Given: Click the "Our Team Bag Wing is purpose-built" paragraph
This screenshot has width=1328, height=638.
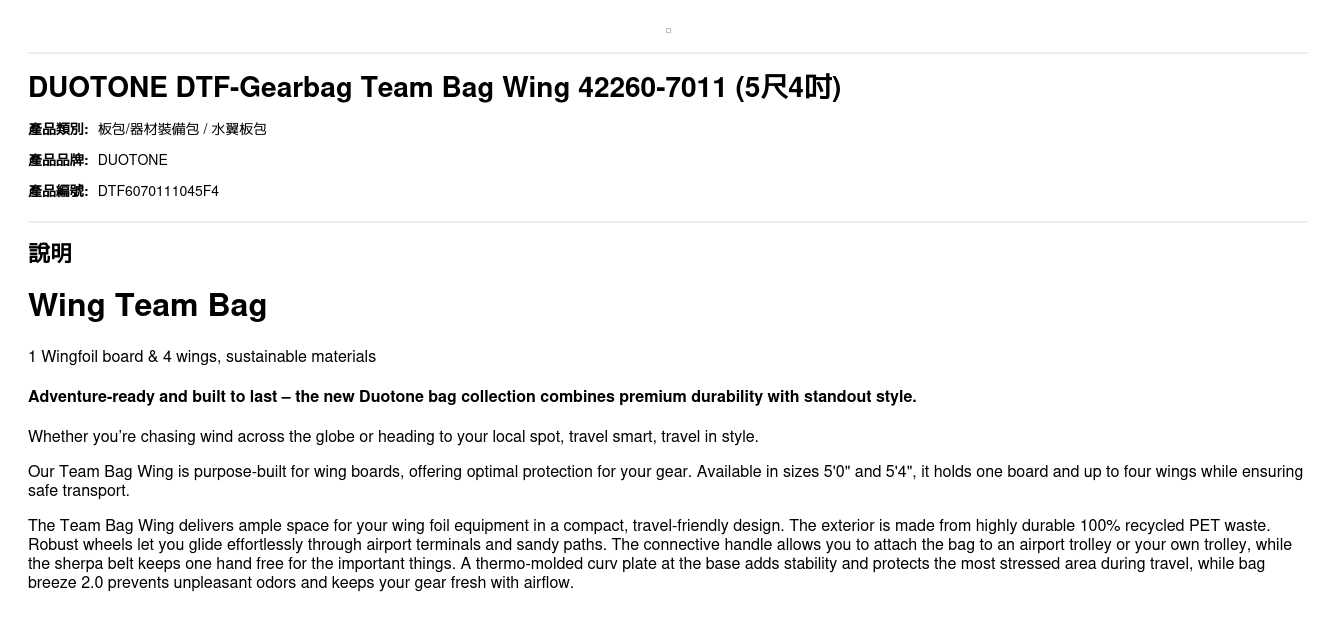Looking at the screenshot, I should pos(664,481).
